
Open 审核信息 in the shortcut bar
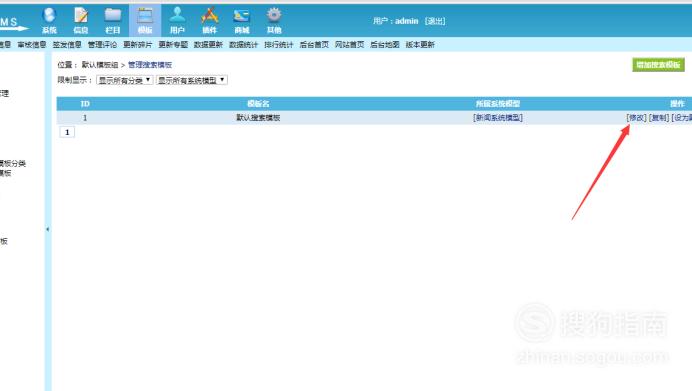coord(32,45)
